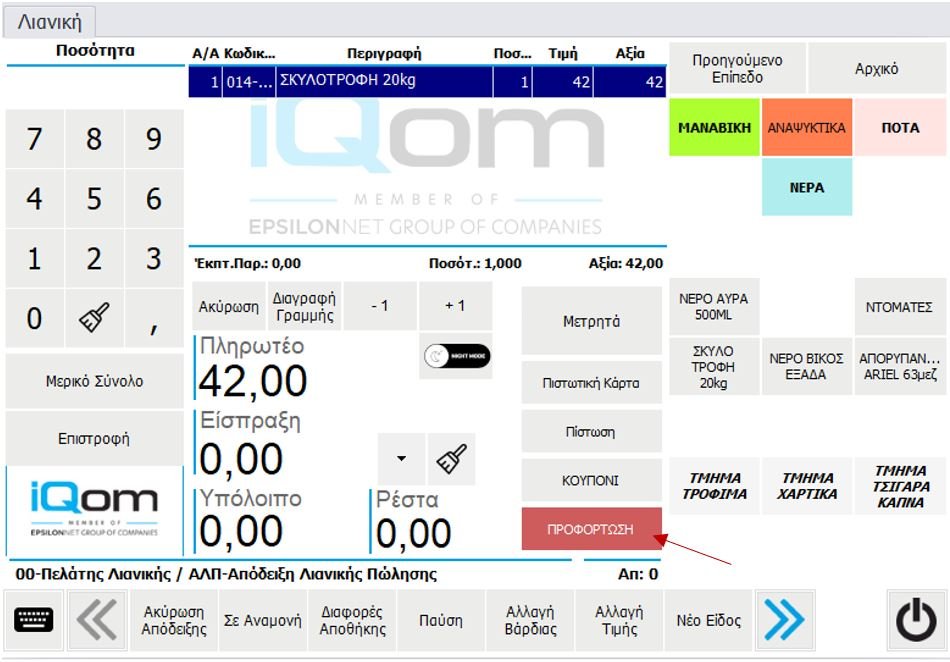Viewport: 950px width, 662px height.
Task: Clear Είσπραξη amount with brush icon
Action: (x=451, y=459)
